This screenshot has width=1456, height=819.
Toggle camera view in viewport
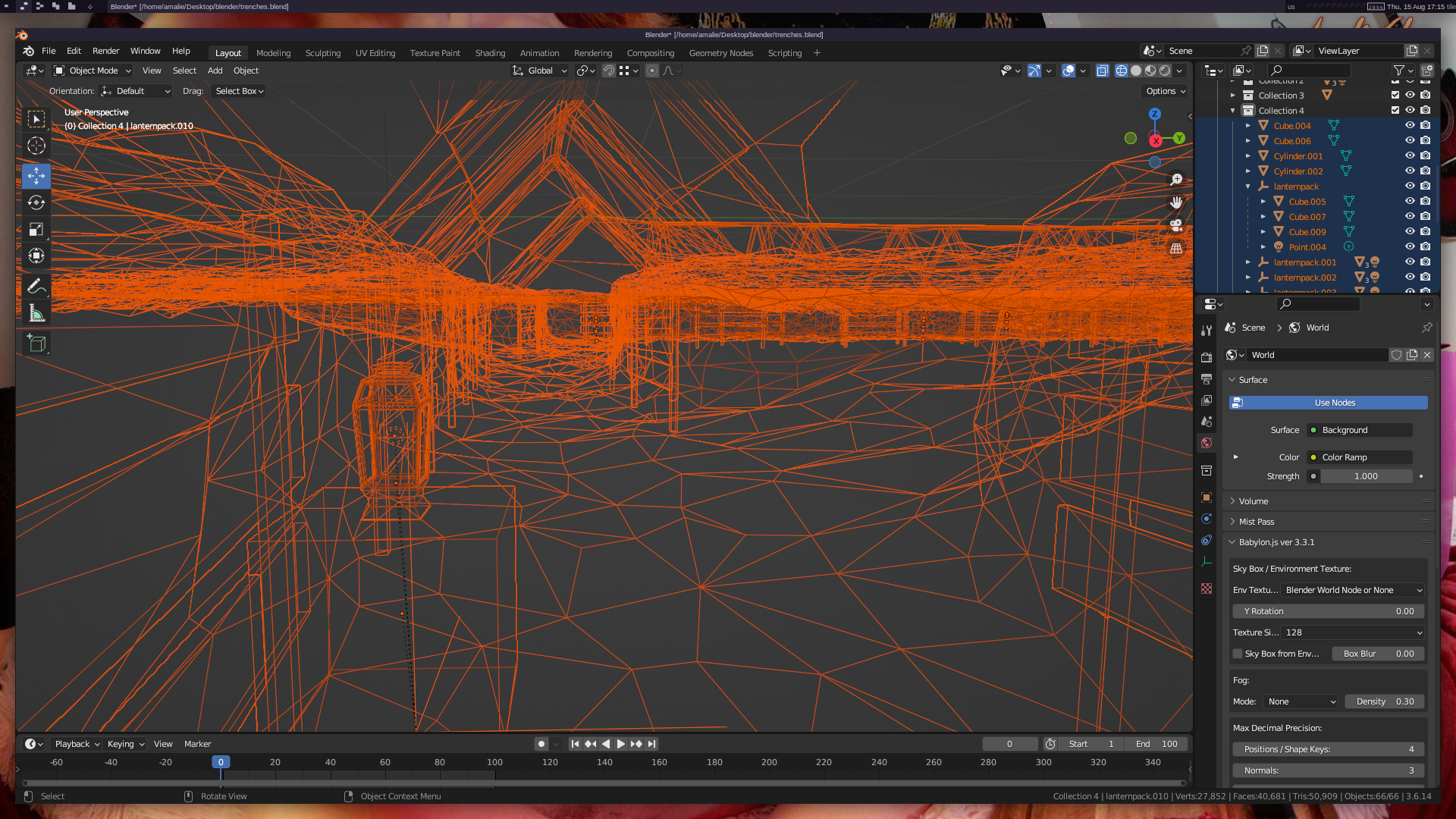[x=1175, y=225]
